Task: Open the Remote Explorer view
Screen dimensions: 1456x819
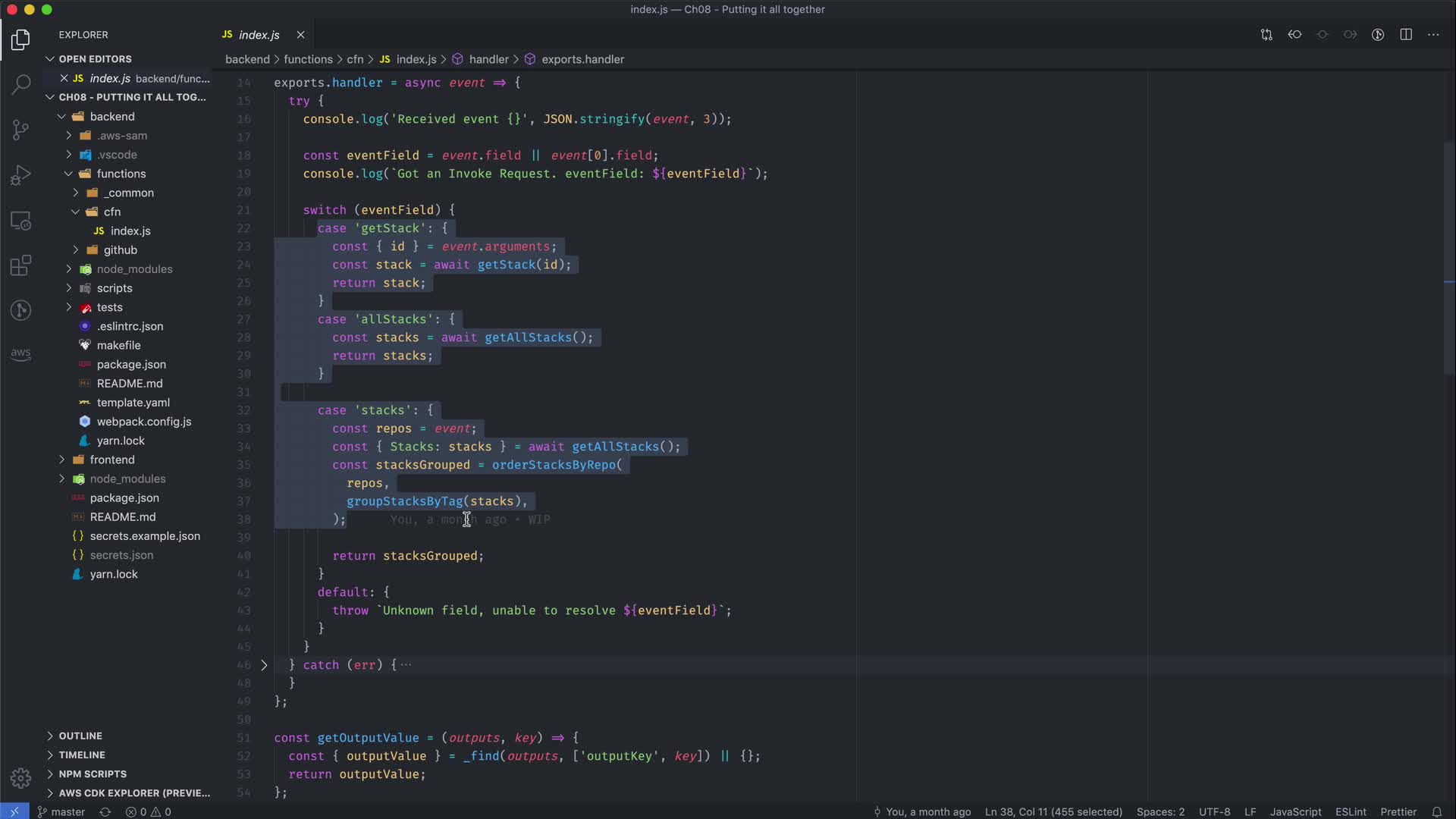Action: [x=21, y=221]
